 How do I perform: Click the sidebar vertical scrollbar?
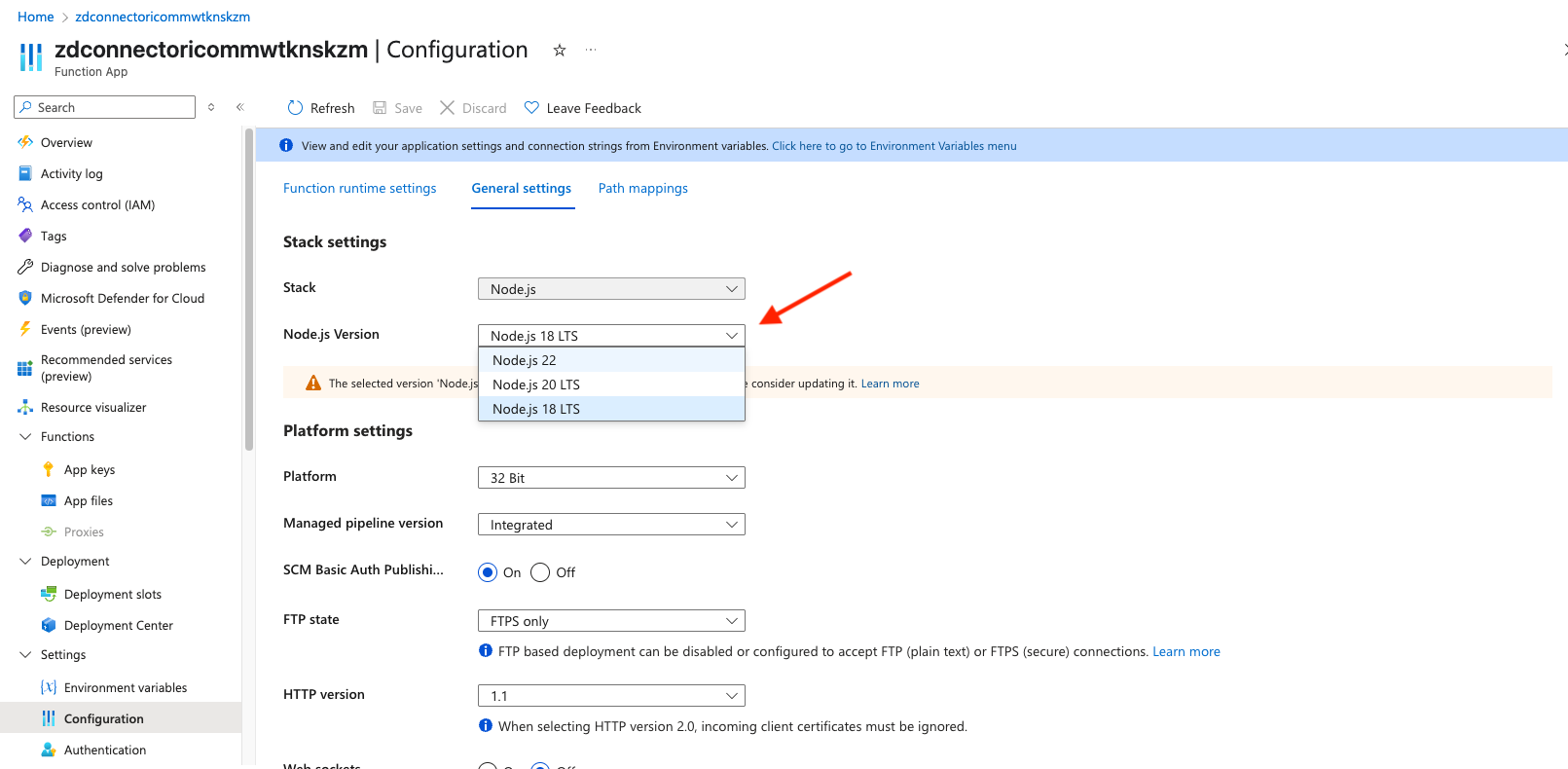pos(249,289)
